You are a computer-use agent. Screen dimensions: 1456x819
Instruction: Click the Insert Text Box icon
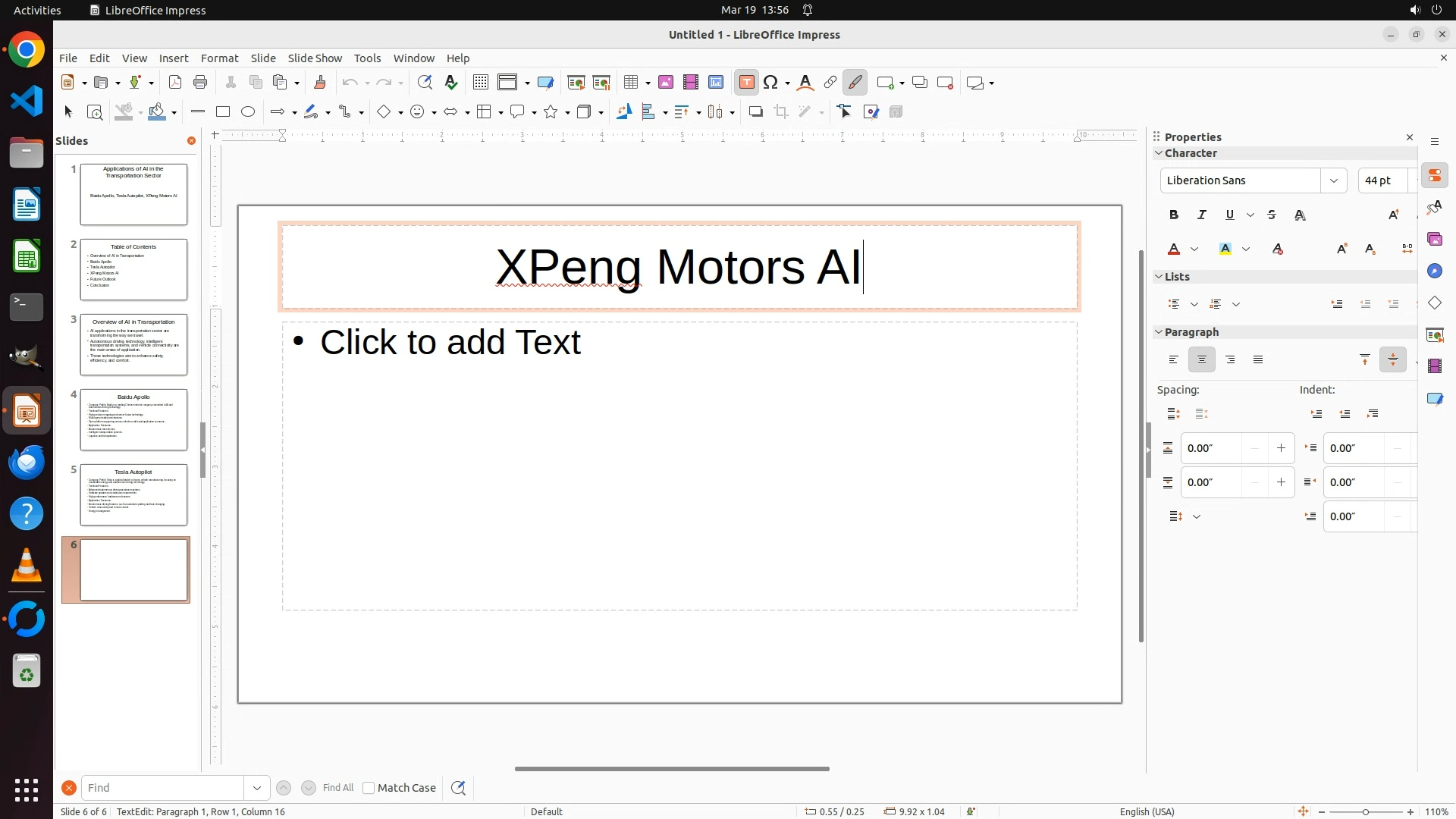point(746,83)
